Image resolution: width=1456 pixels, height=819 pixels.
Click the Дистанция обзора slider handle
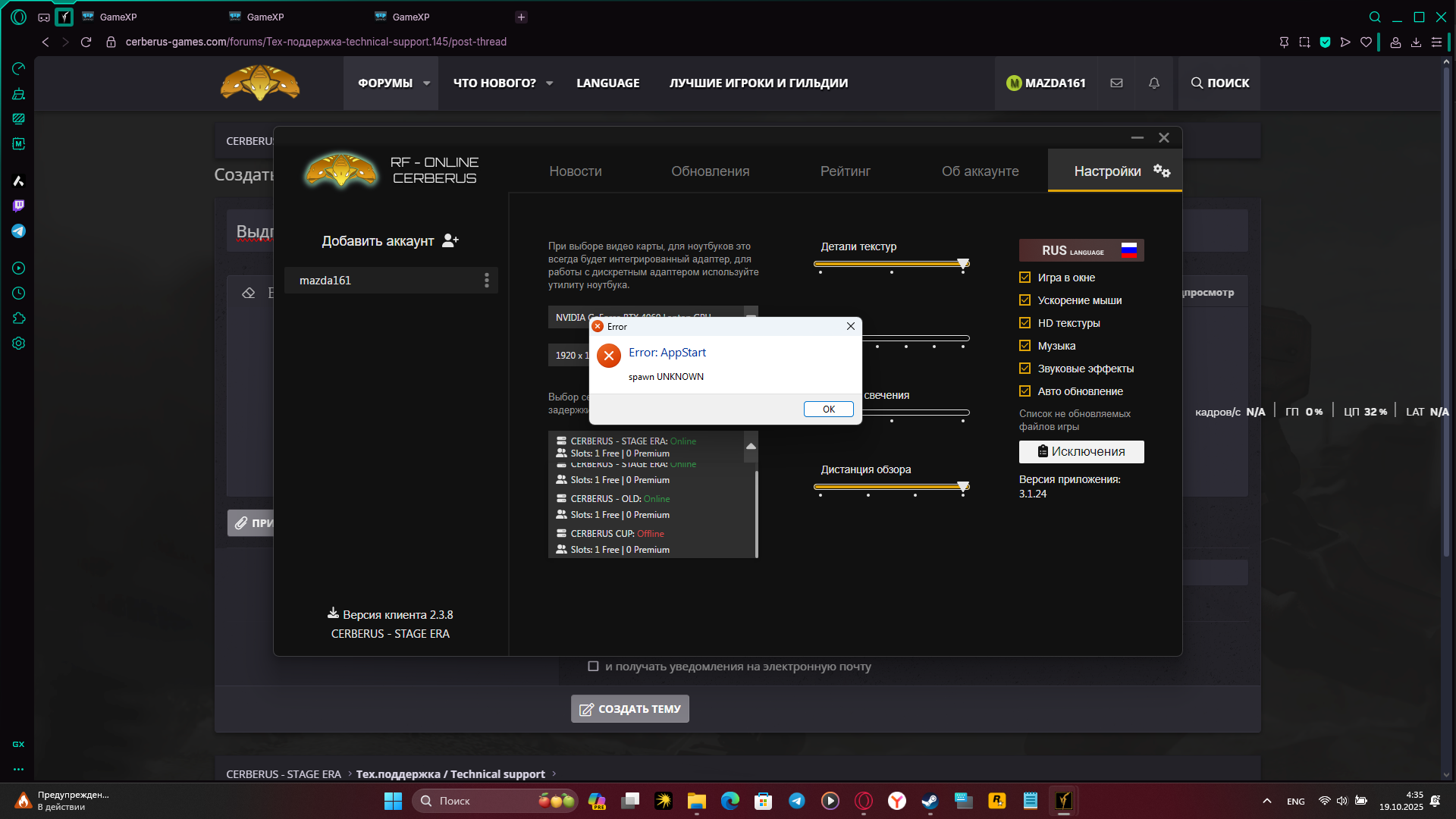pos(963,487)
